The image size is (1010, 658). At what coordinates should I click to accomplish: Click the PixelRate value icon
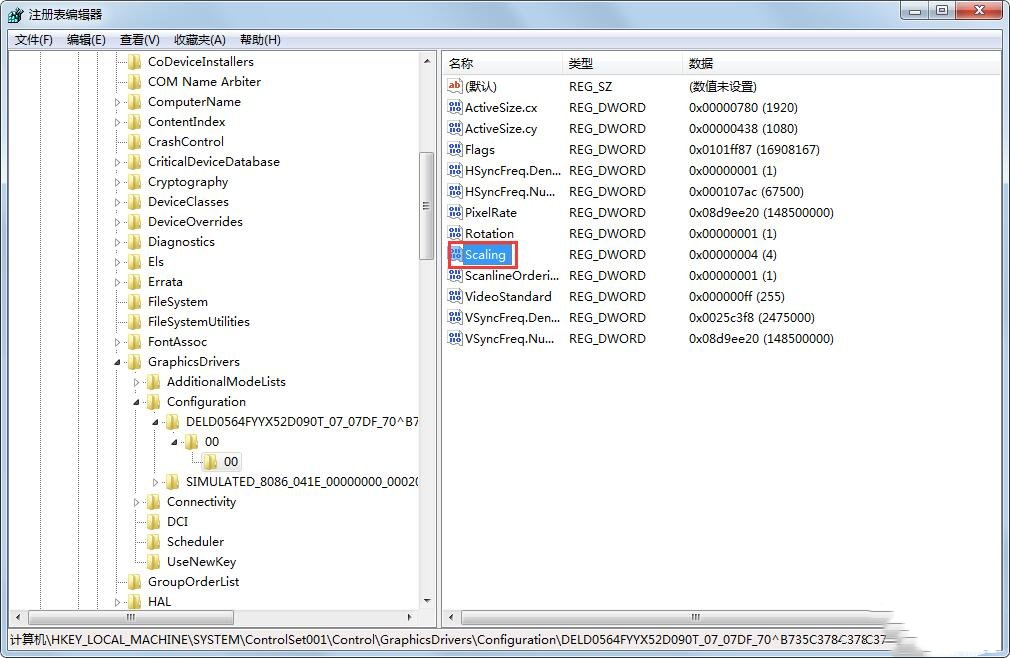click(455, 212)
